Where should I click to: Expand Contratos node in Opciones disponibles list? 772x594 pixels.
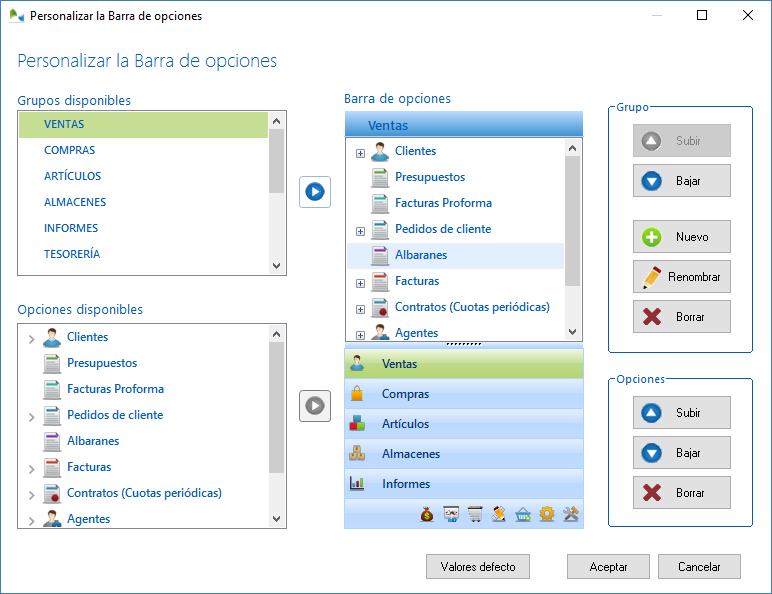[31, 494]
